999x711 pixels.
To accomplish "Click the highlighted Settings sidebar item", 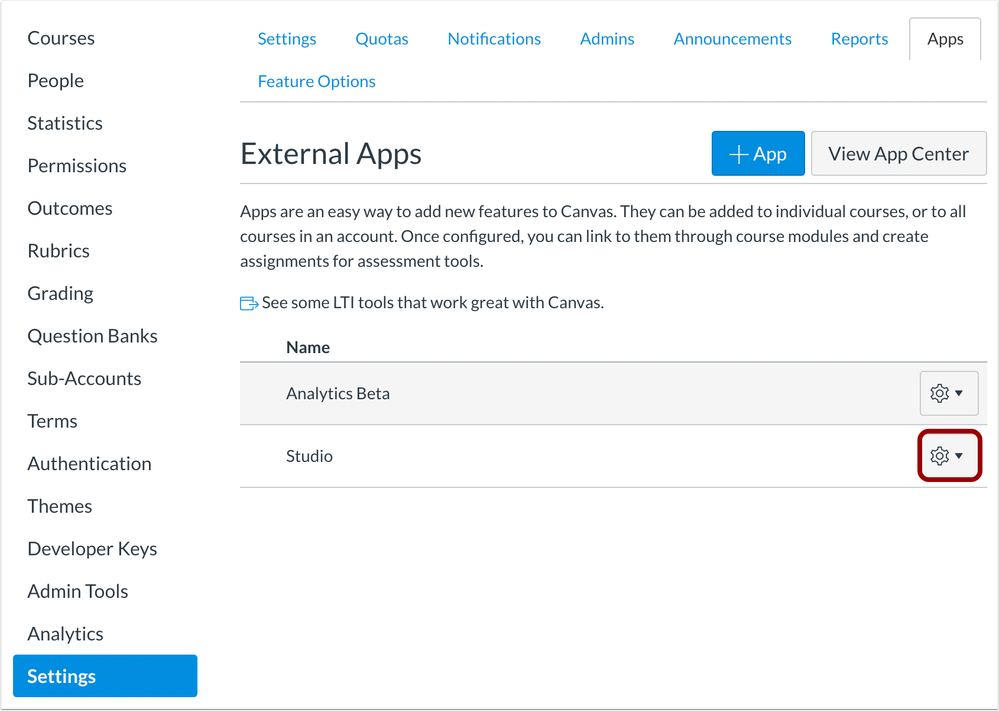I will click(x=61, y=676).
